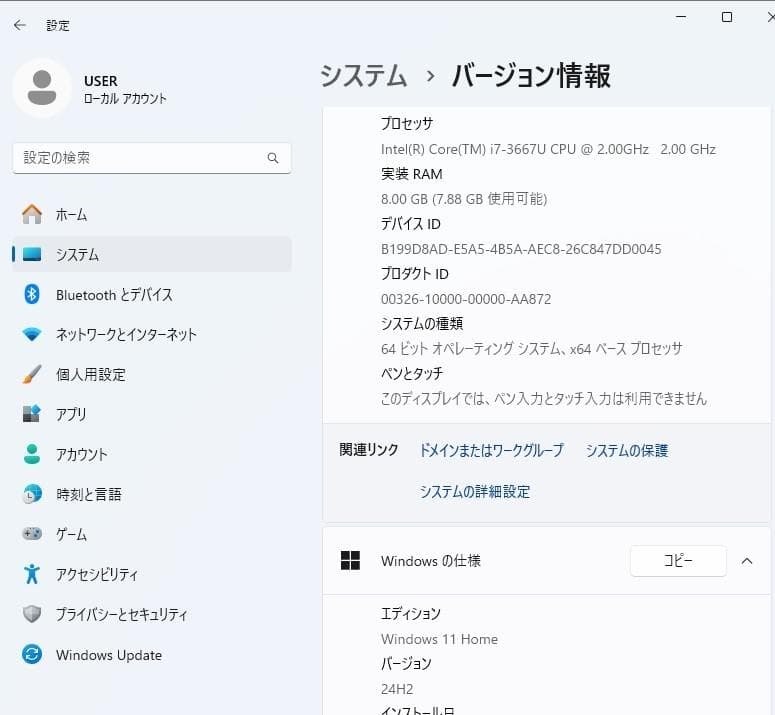Select システム in the sidebar
Image resolution: width=775 pixels, height=715 pixels.
click(x=152, y=254)
